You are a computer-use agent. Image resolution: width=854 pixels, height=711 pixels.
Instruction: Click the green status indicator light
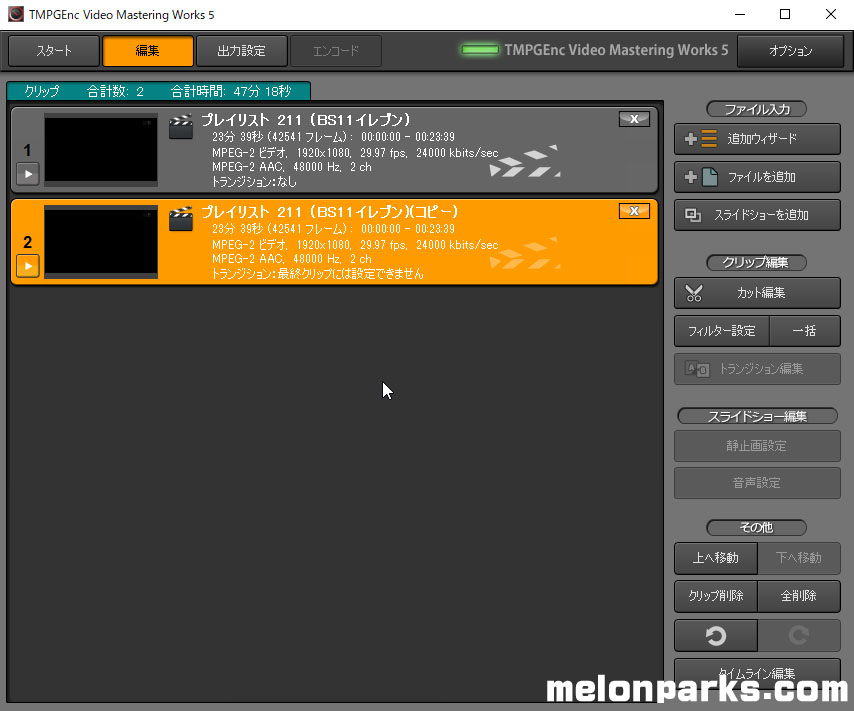[480, 50]
